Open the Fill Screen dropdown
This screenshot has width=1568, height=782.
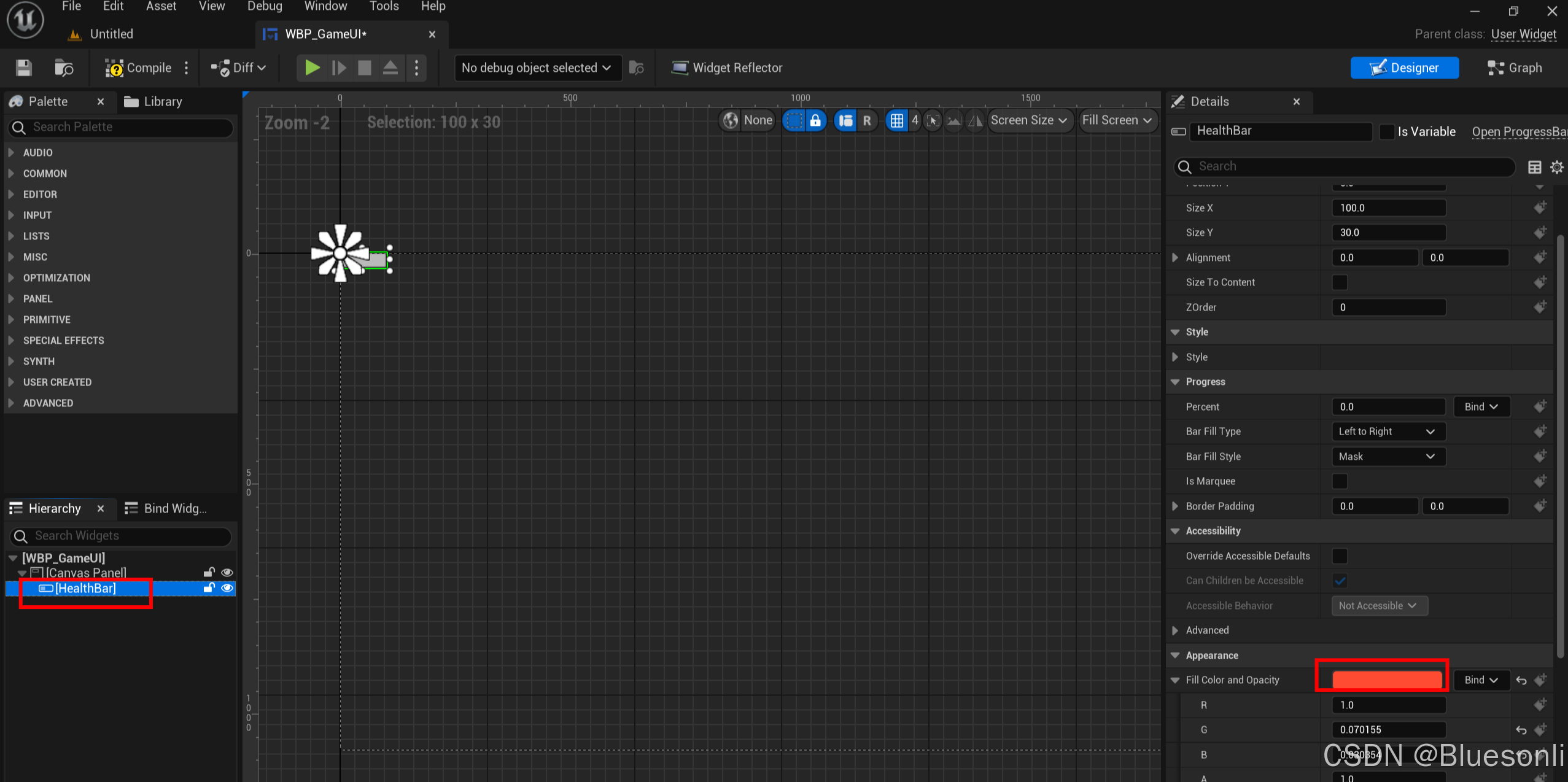1117,120
